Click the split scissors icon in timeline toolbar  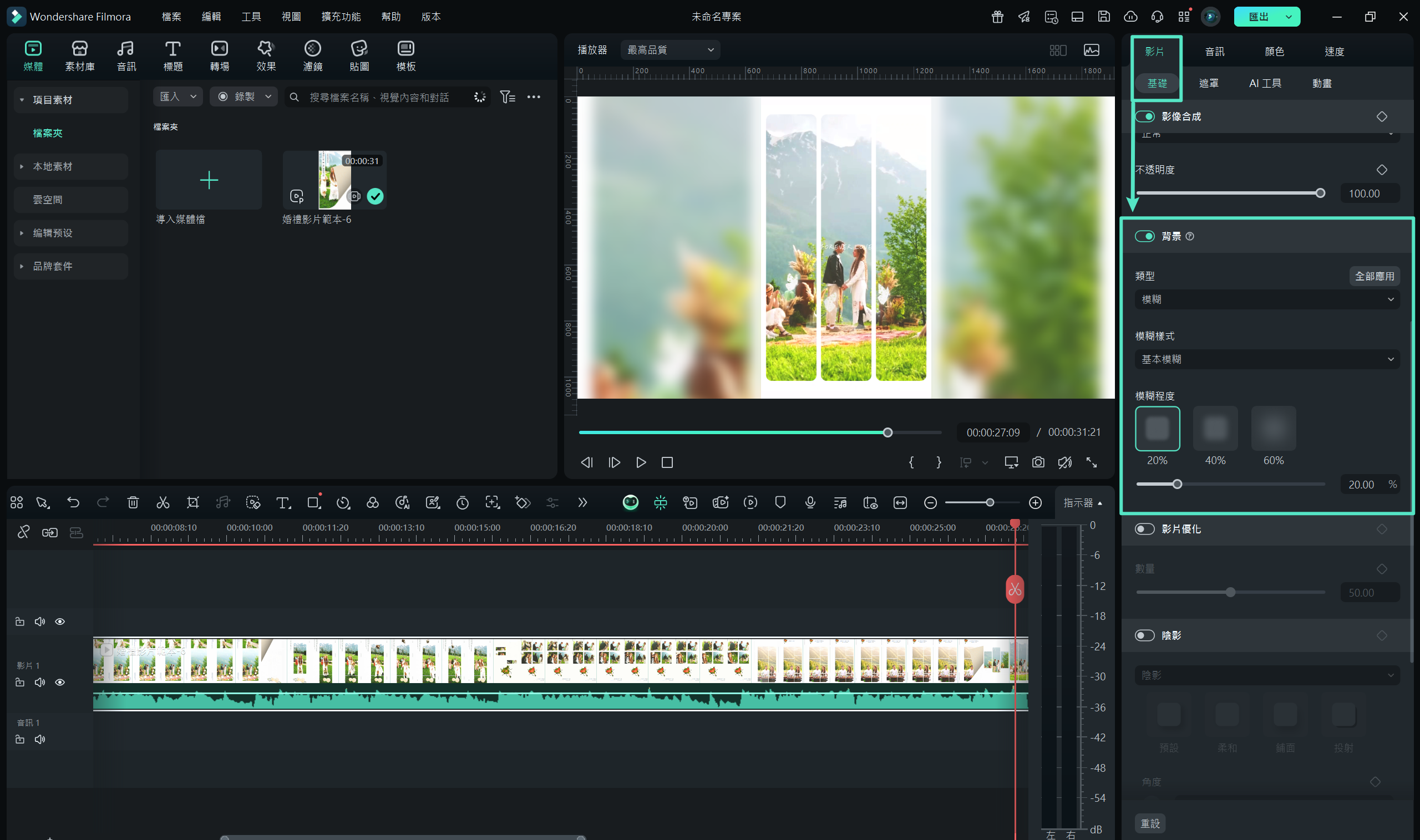click(163, 502)
